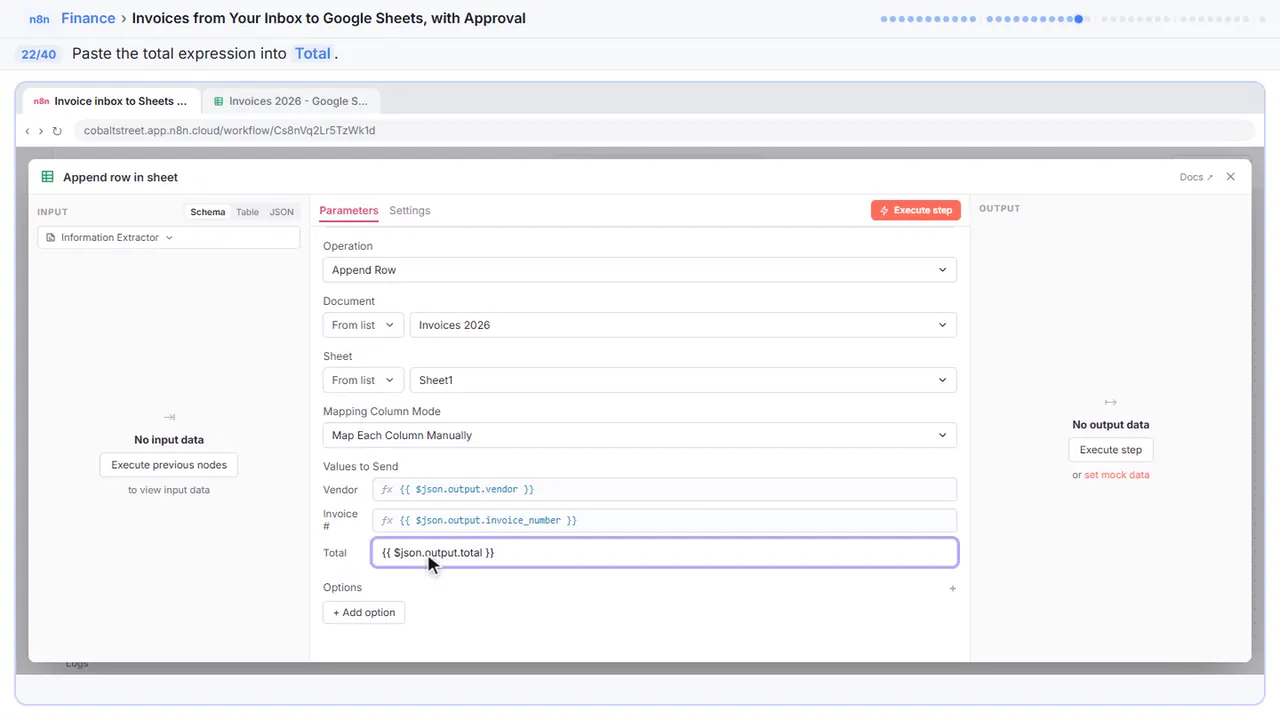Screen dimensions: 1280x720
Task: Click into the Total value field
Action: click(x=665, y=553)
